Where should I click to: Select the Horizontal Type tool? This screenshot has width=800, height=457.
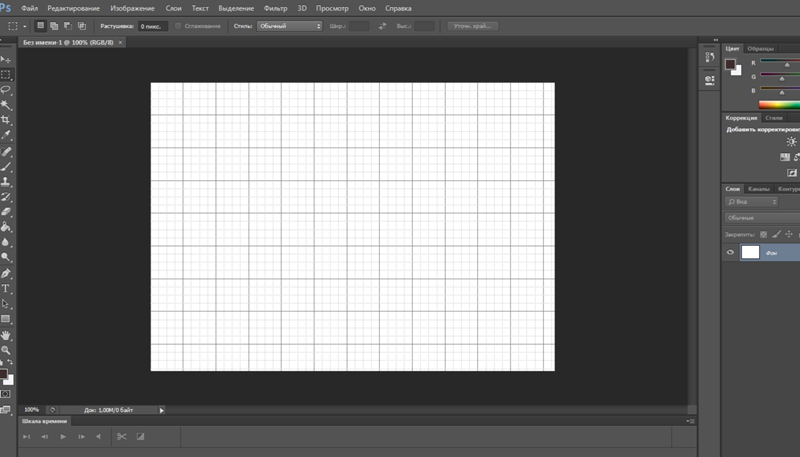pos(6,289)
